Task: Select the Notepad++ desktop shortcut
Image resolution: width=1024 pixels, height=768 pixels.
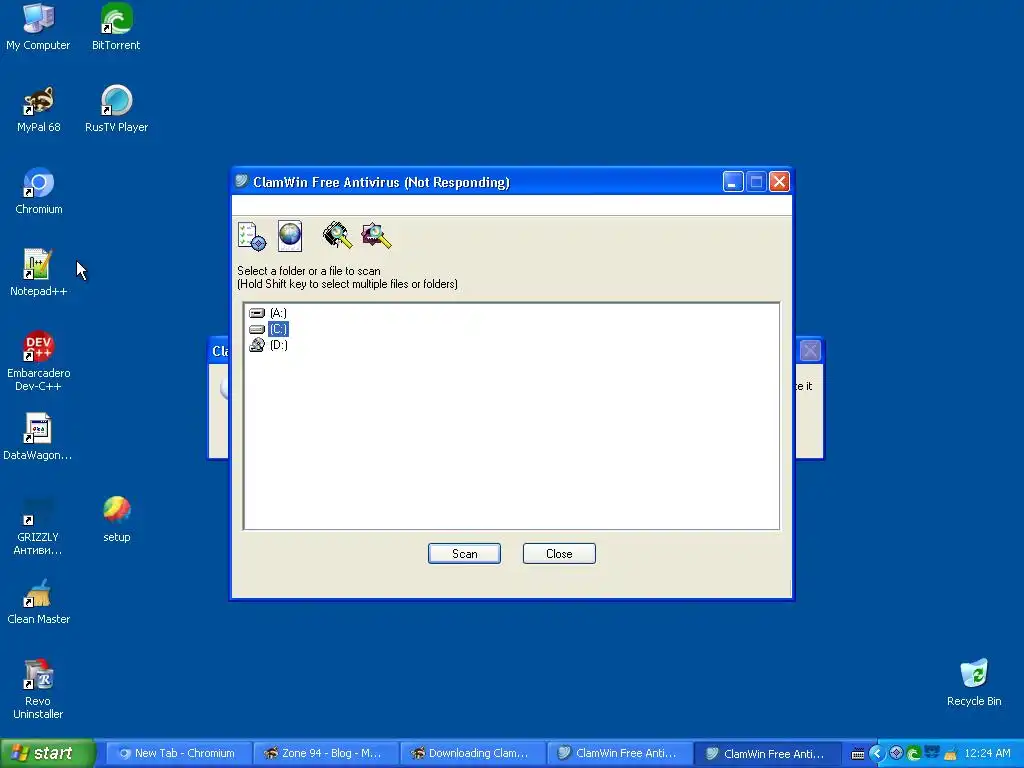Action: [x=39, y=273]
